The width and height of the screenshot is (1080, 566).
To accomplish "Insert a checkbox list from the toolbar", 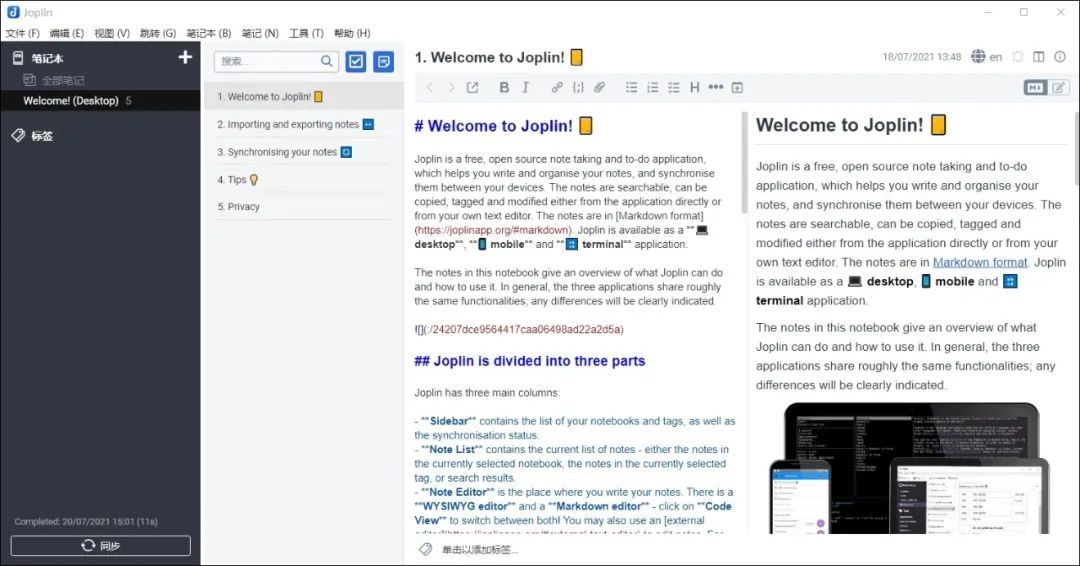I will click(x=673, y=88).
